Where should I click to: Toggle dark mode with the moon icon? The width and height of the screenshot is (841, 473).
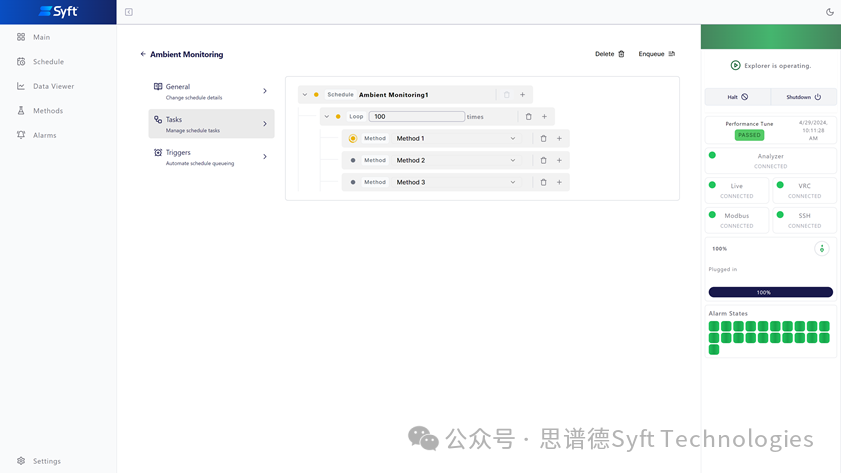tap(830, 12)
